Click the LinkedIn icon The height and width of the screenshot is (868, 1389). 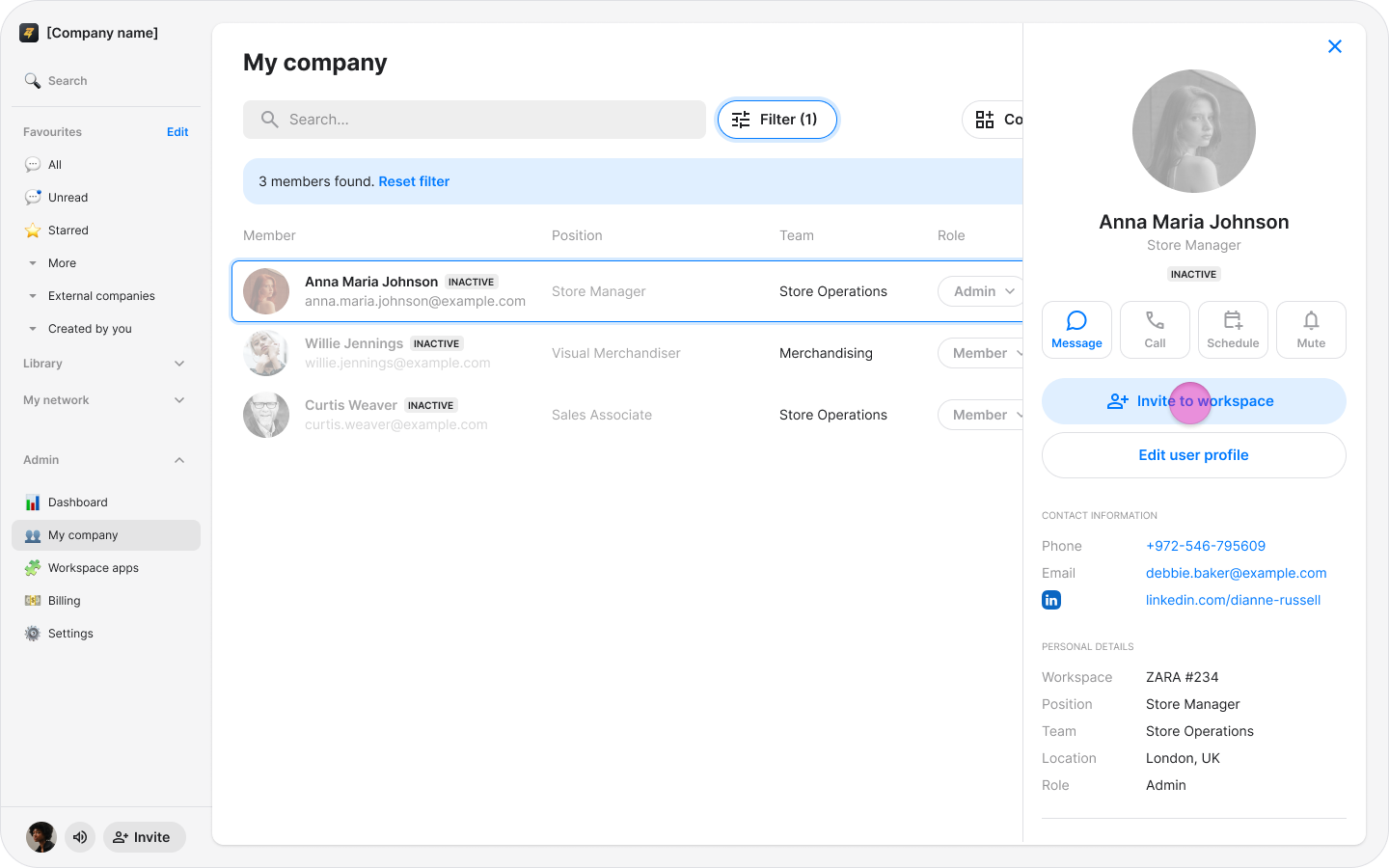pos(1051,600)
